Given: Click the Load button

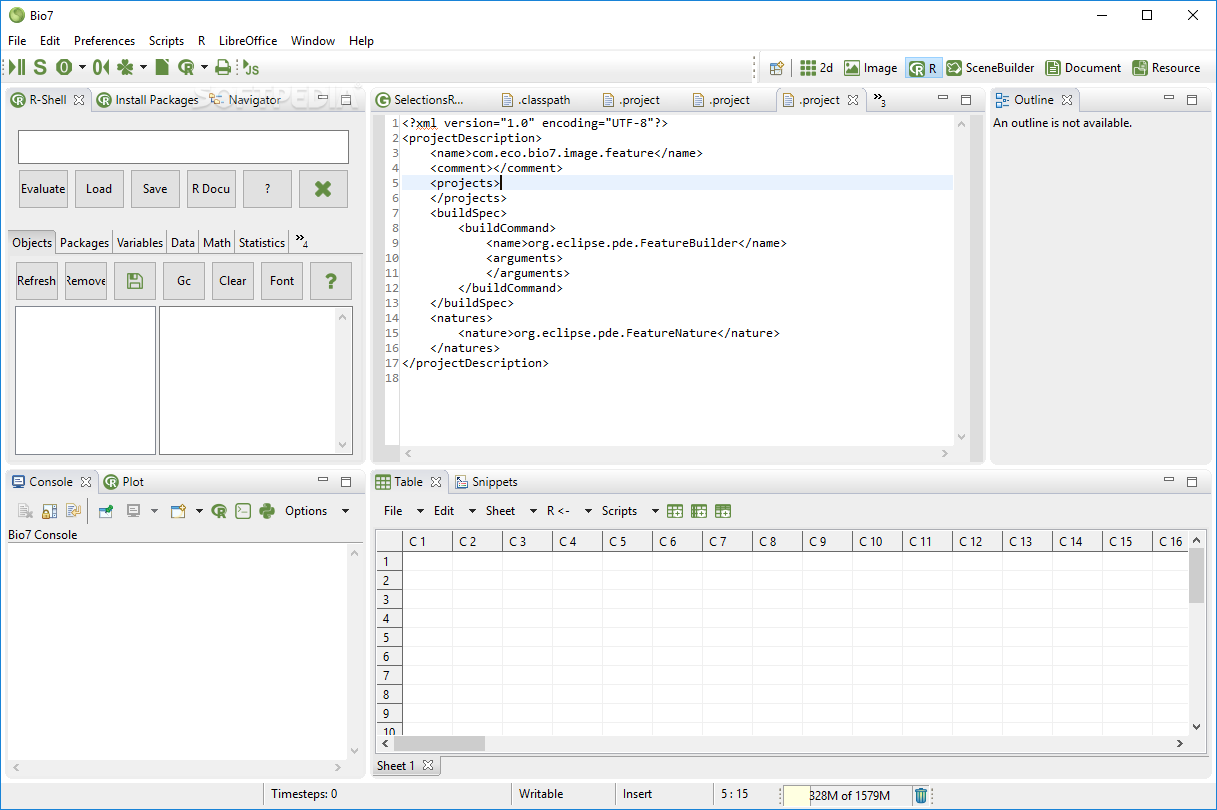Looking at the screenshot, I should coord(99,189).
